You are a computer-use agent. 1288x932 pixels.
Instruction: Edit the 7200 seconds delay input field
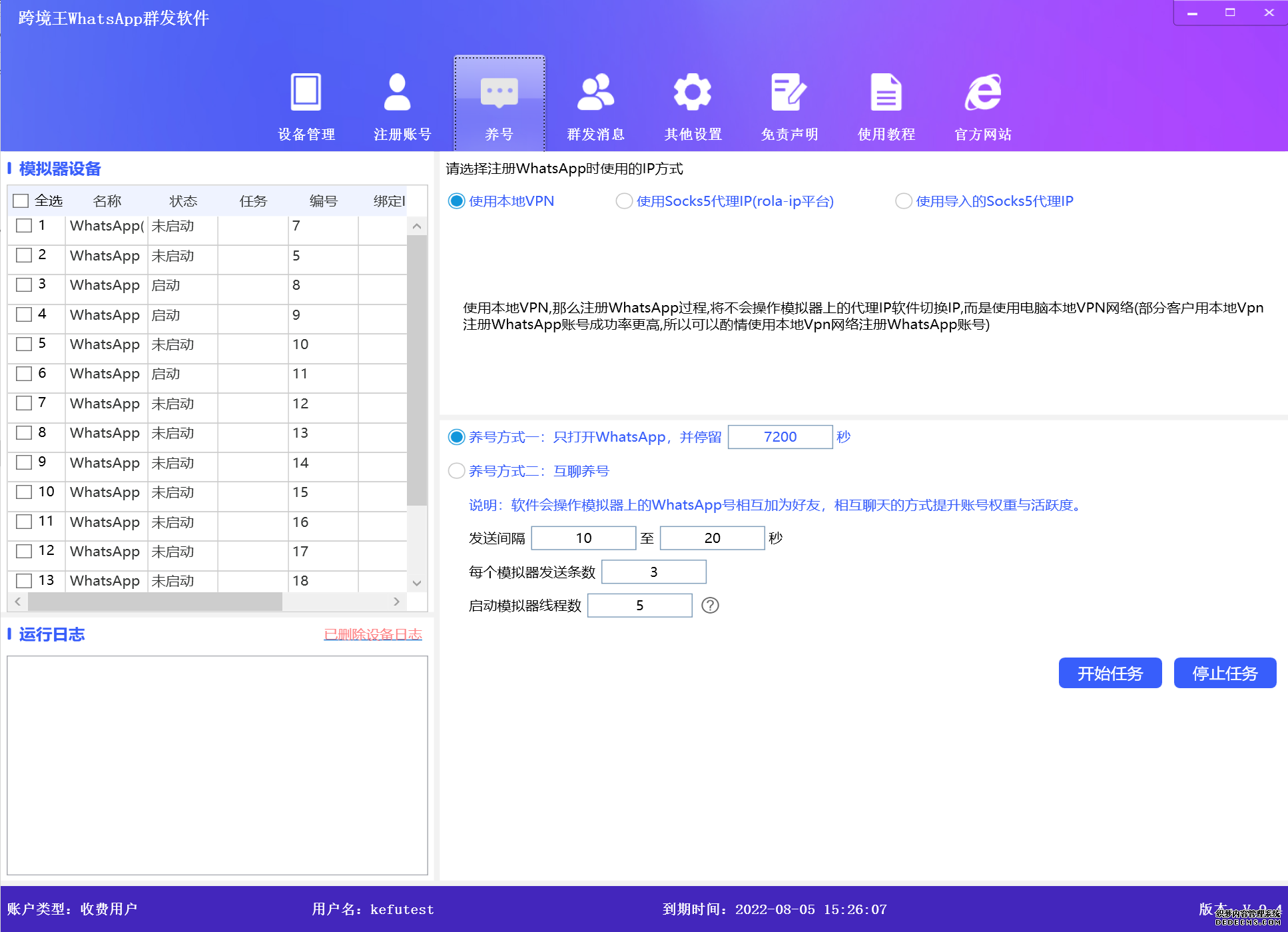pos(781,436)
